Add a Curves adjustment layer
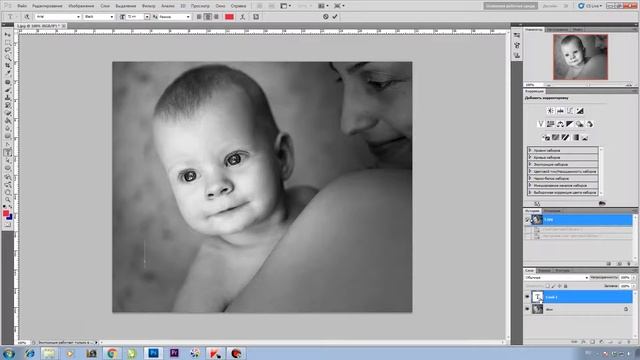 click(570, 111)
